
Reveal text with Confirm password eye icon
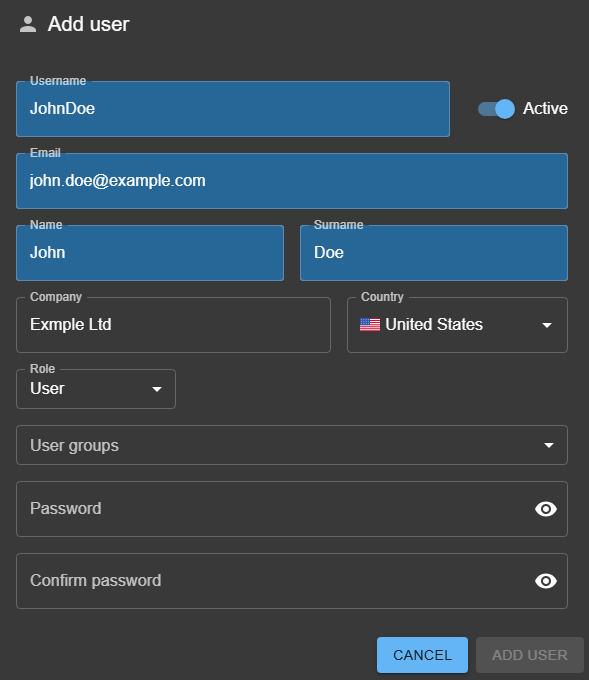pos(546,581)
